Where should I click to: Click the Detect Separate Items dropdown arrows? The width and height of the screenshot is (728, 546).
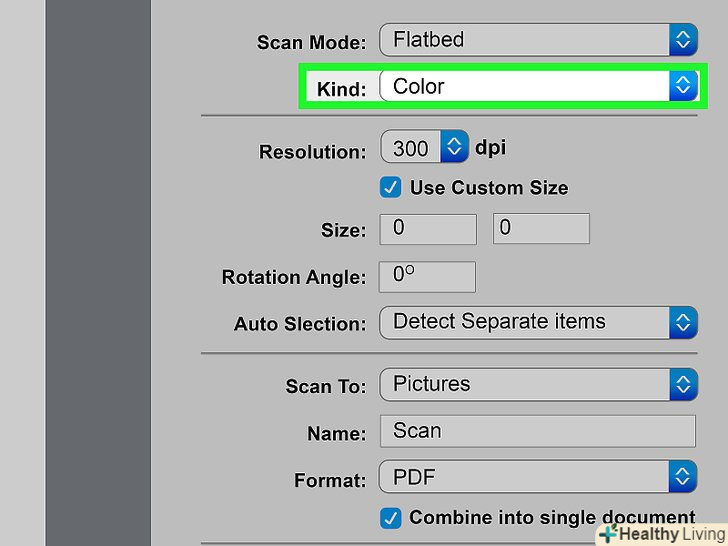tap(683, 322)
